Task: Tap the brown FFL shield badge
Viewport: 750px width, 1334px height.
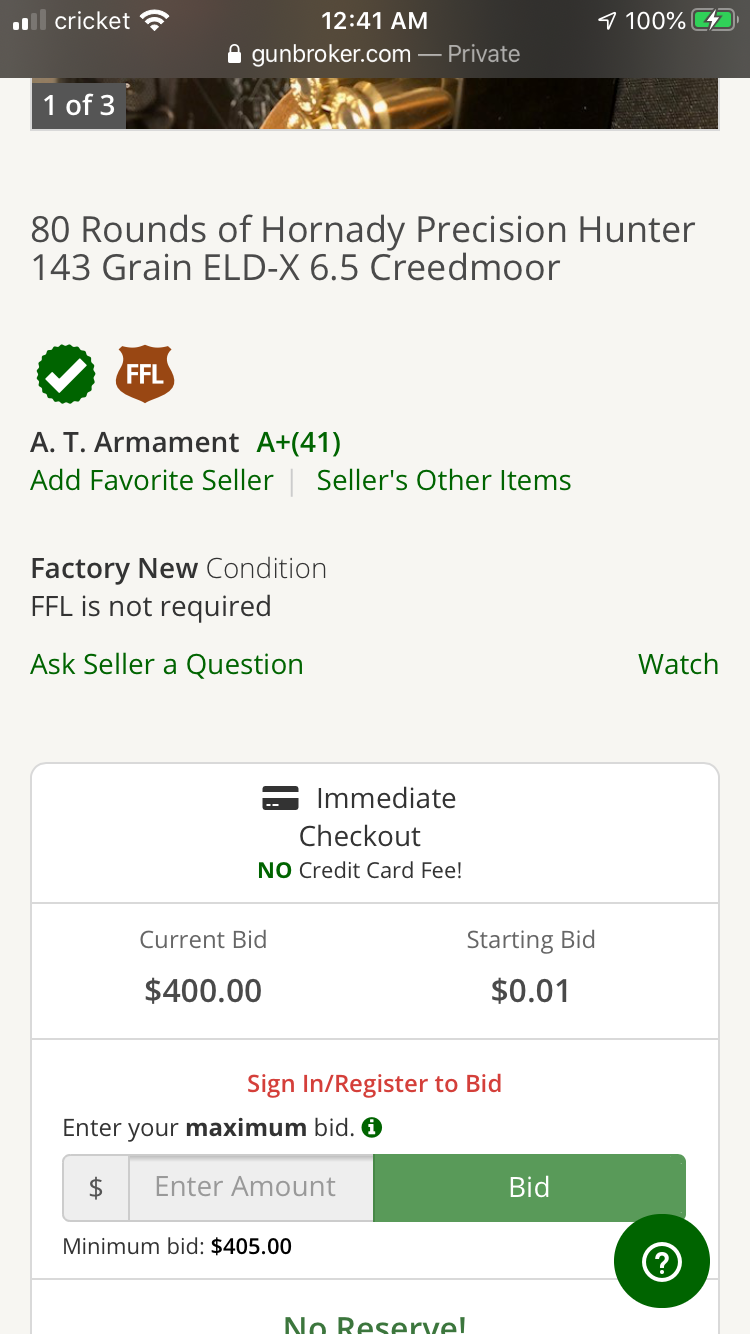Action: [x=145, y=374]
